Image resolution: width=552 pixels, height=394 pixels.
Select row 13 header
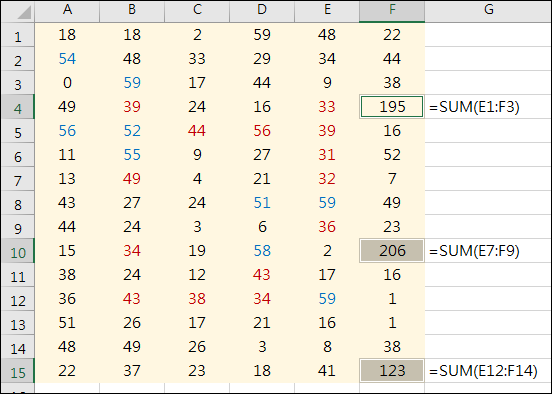pyautogui.click(x=18, y=323)
